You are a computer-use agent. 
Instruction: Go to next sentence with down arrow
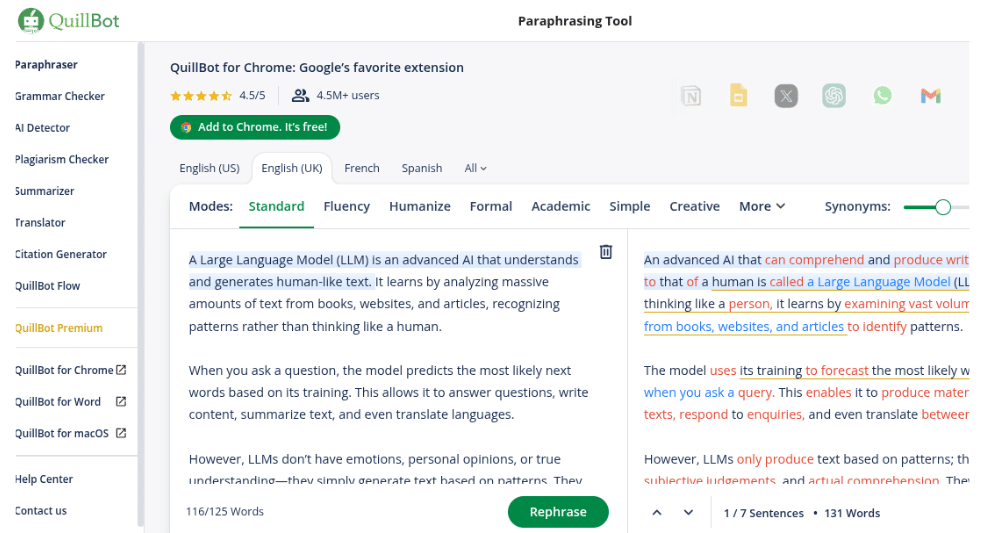[688, 512]
